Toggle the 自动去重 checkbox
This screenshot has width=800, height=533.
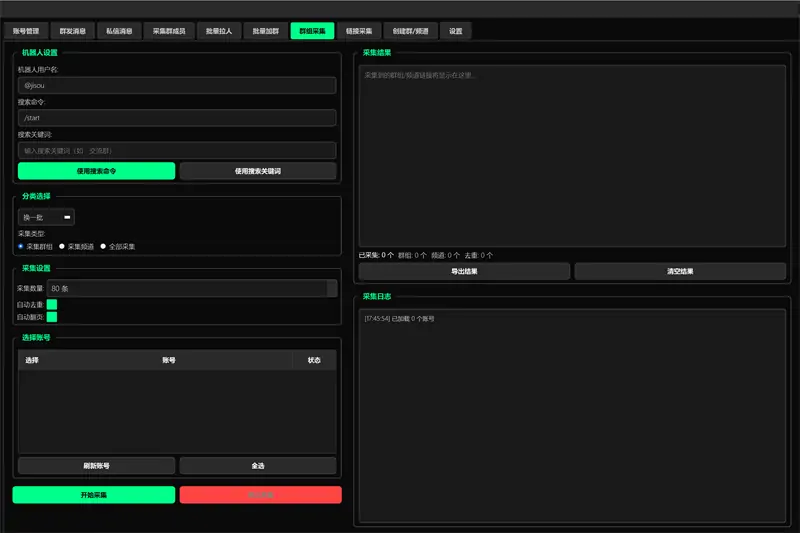(52, 304)
